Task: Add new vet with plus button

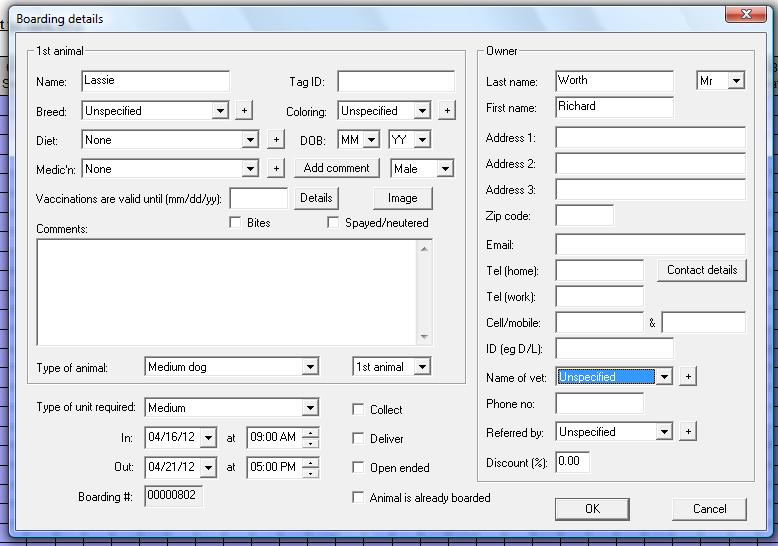Action: (x=688, y=377)
